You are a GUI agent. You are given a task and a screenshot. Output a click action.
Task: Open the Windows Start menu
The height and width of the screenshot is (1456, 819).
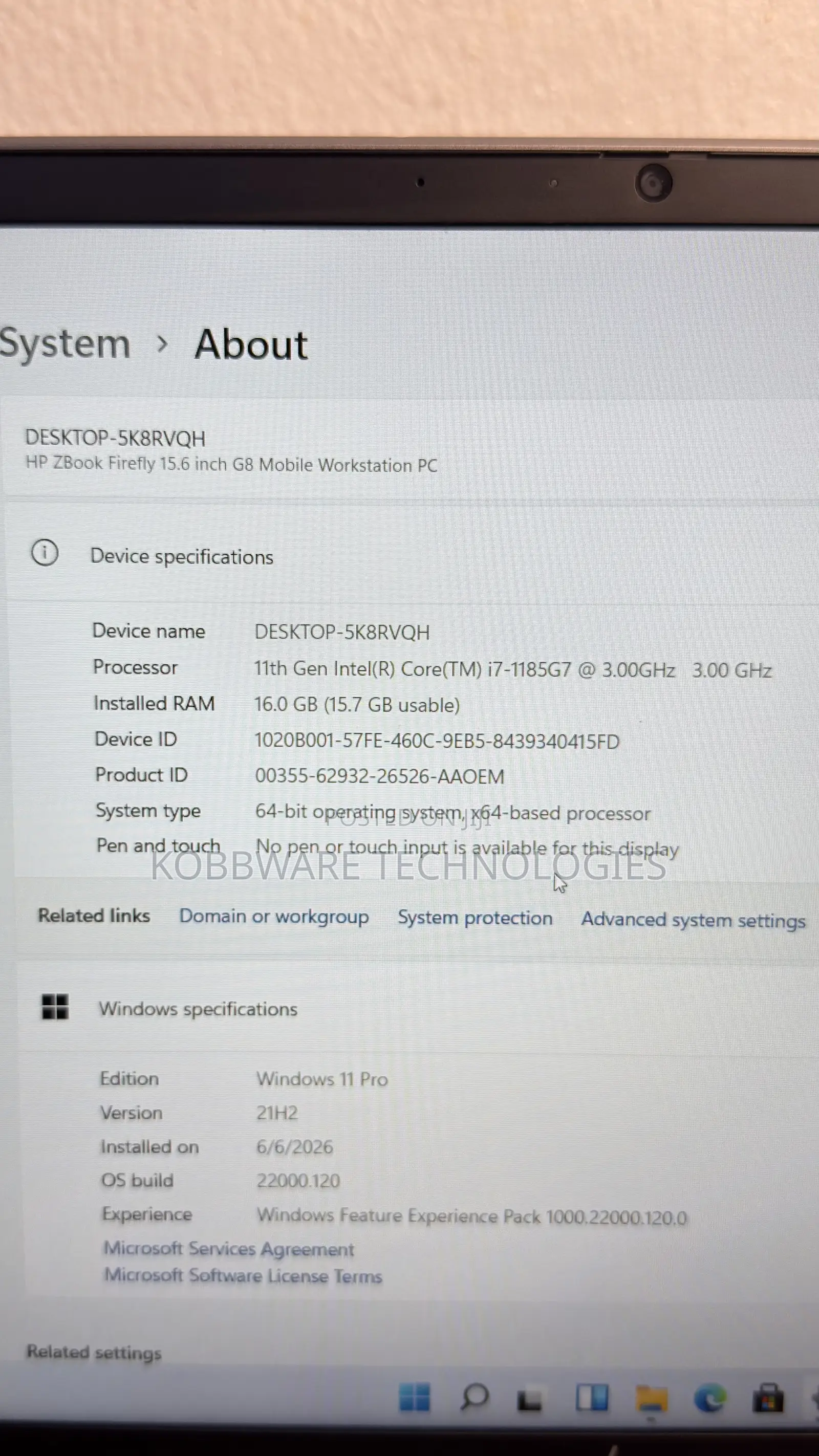point(414,1397)
